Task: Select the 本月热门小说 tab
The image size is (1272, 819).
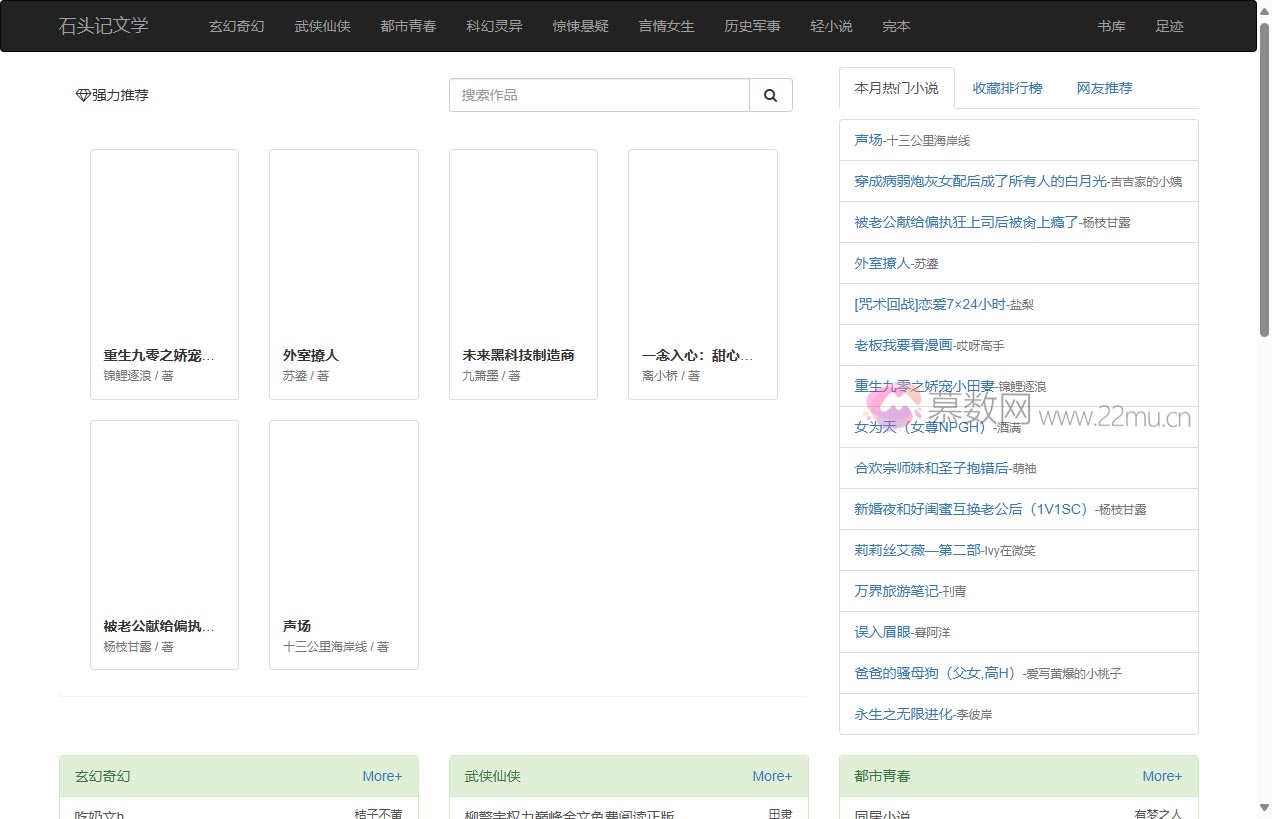Action: pyautogui.click(x=896, y=88)
